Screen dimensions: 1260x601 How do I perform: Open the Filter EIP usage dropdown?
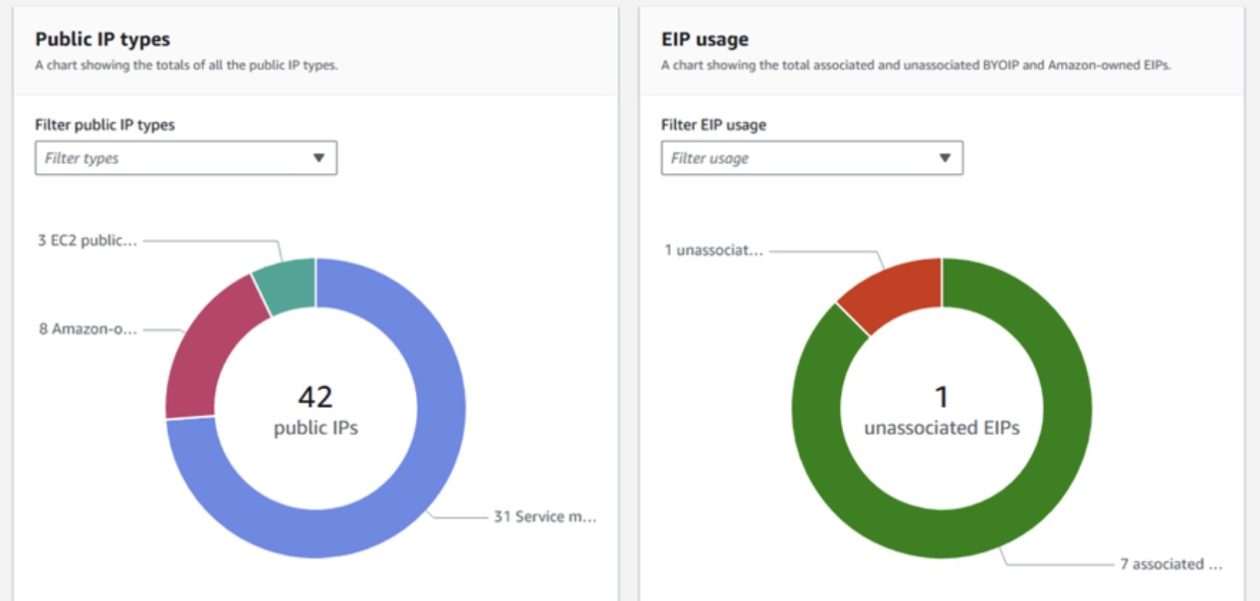click(811, 157)
